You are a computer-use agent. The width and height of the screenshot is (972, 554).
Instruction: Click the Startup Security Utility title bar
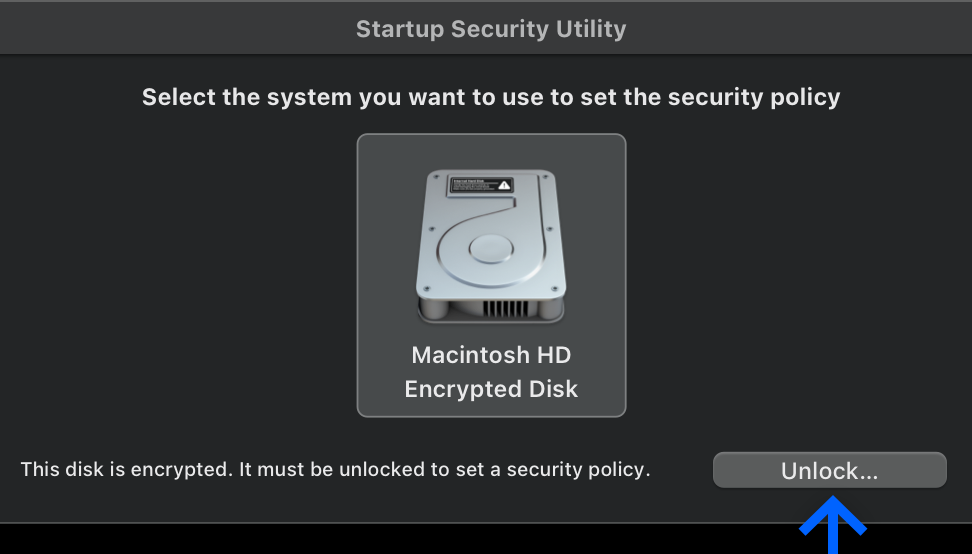[x=486, y=29]
